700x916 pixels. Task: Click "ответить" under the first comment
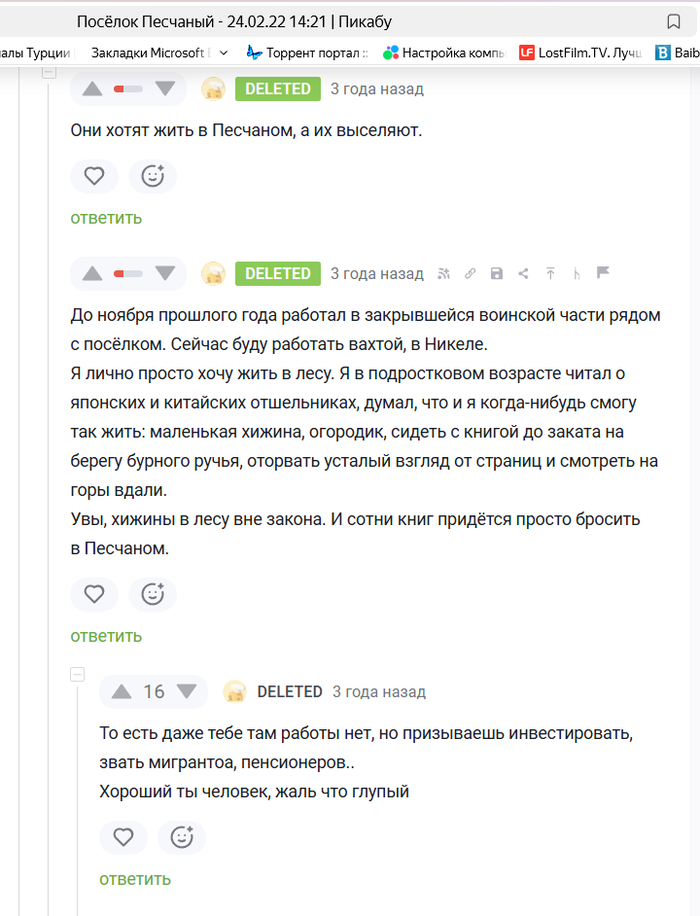[x=106, y=218]
